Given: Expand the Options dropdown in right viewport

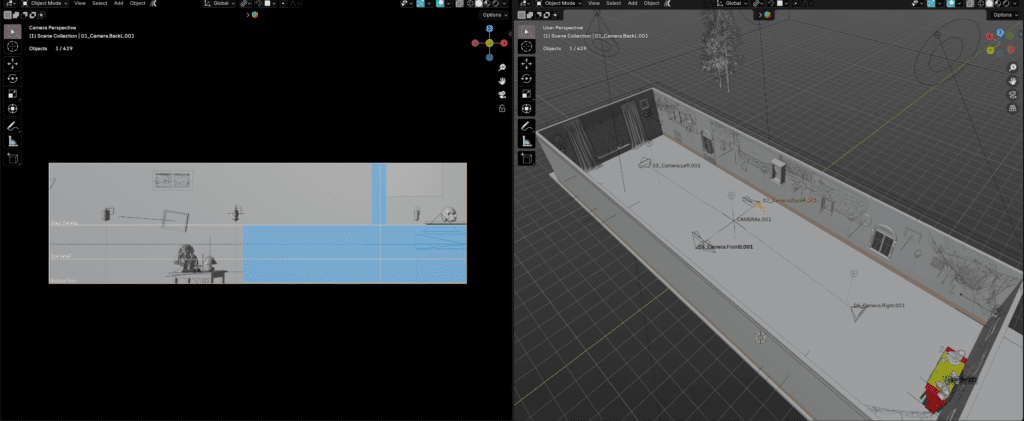Looking at the screenshot, I should [1002, 15].
